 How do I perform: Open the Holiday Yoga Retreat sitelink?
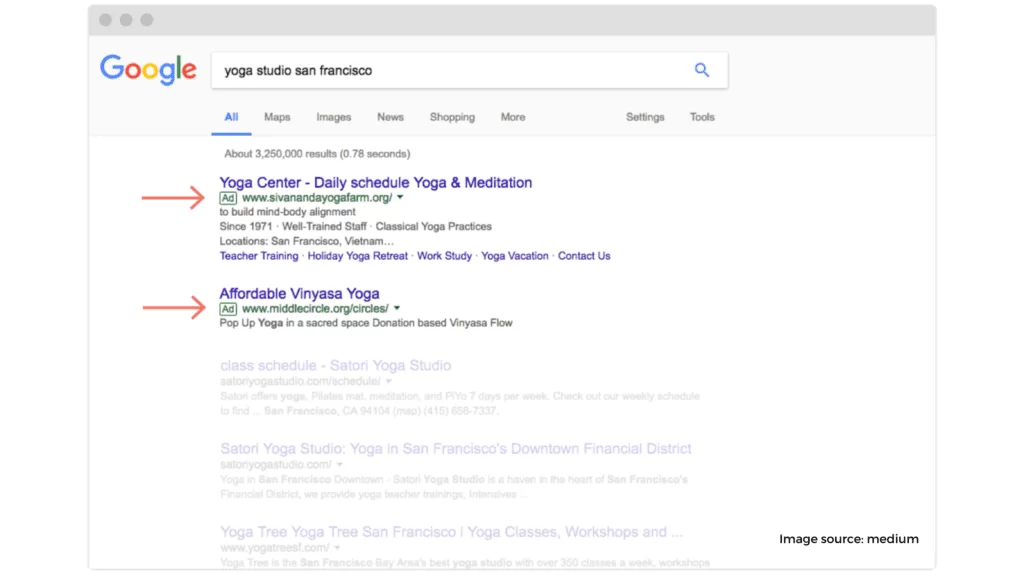point(357,256)
